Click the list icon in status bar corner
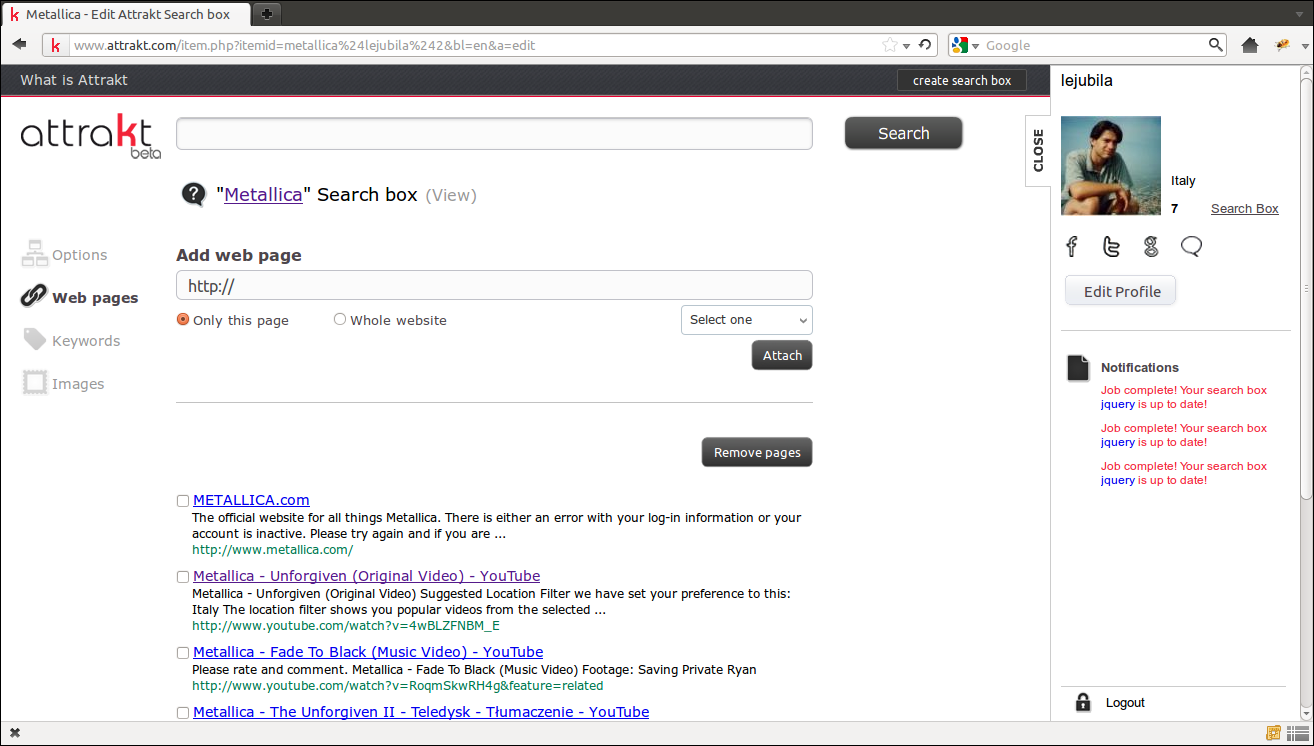Viewport: 1314px width, 746px height. 1297,733
